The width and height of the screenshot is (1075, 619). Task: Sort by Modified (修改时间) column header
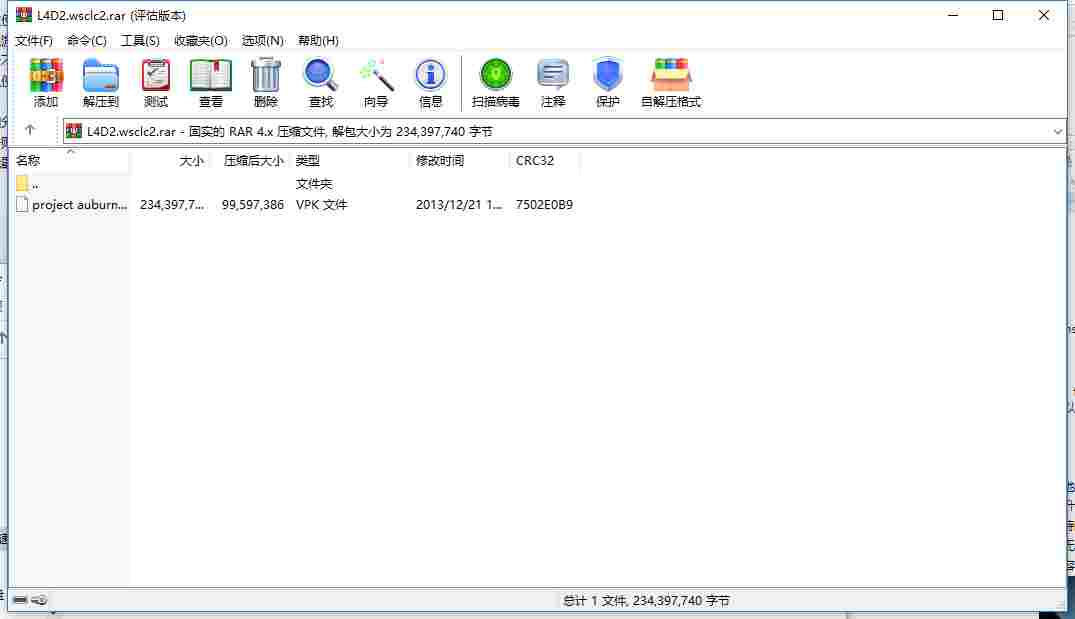459,160
